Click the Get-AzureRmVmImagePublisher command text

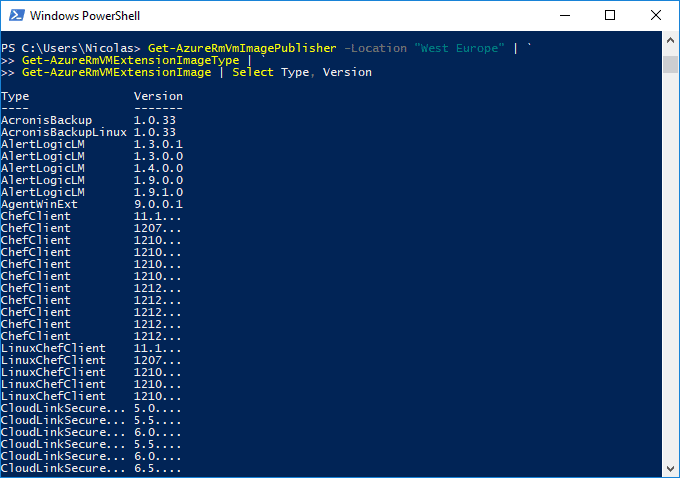[x=242, y=48]
